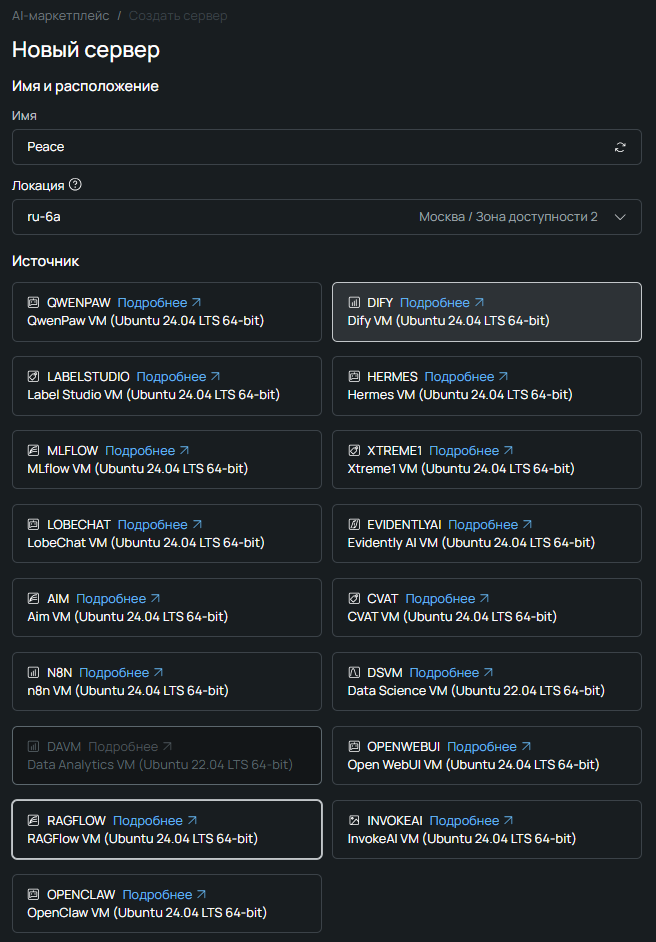Click the DSVM card icon

click(x=354, y=672)
